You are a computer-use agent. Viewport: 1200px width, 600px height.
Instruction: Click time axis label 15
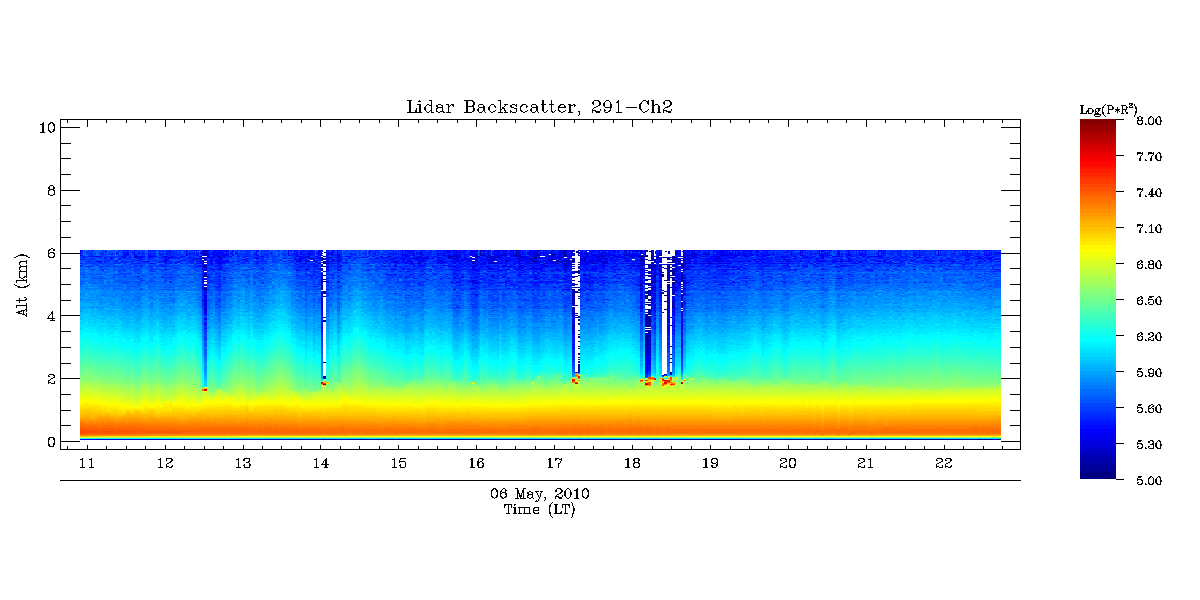[398, 463]
